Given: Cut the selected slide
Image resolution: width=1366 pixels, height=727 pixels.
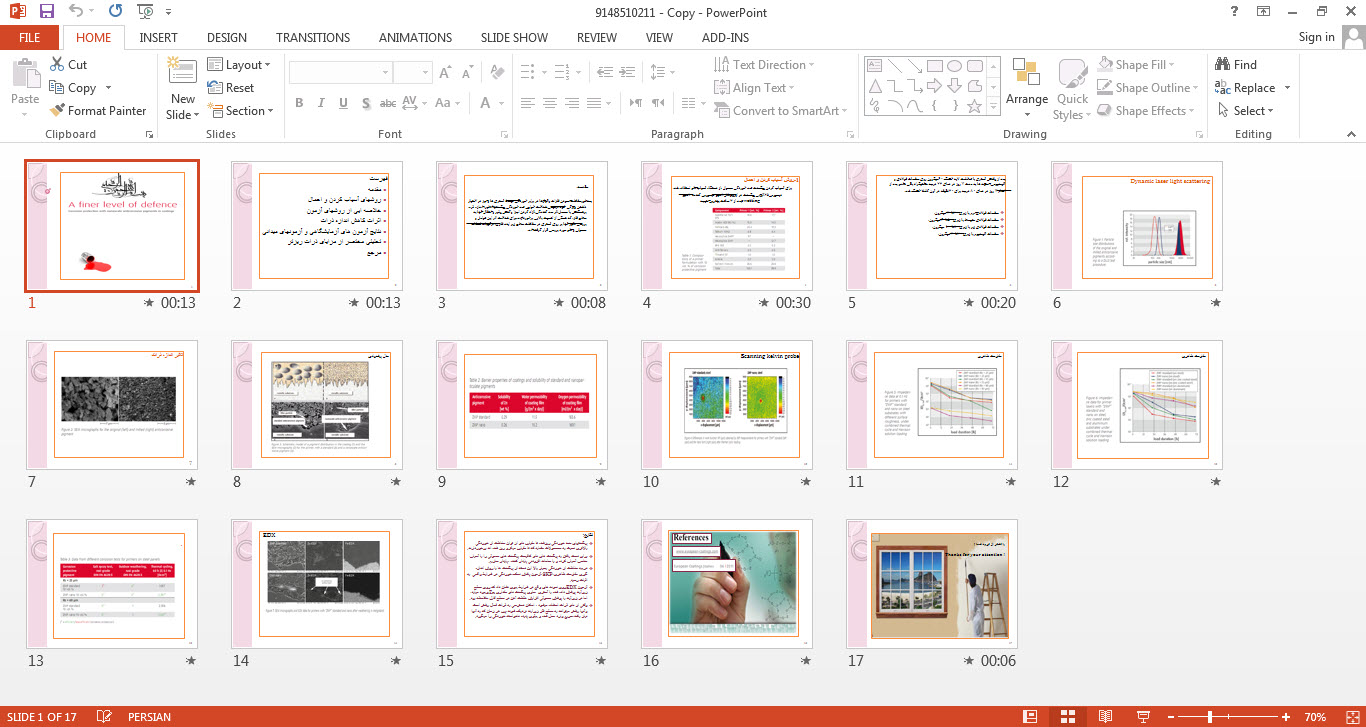Looking at the screenshot, I should 68,64.
